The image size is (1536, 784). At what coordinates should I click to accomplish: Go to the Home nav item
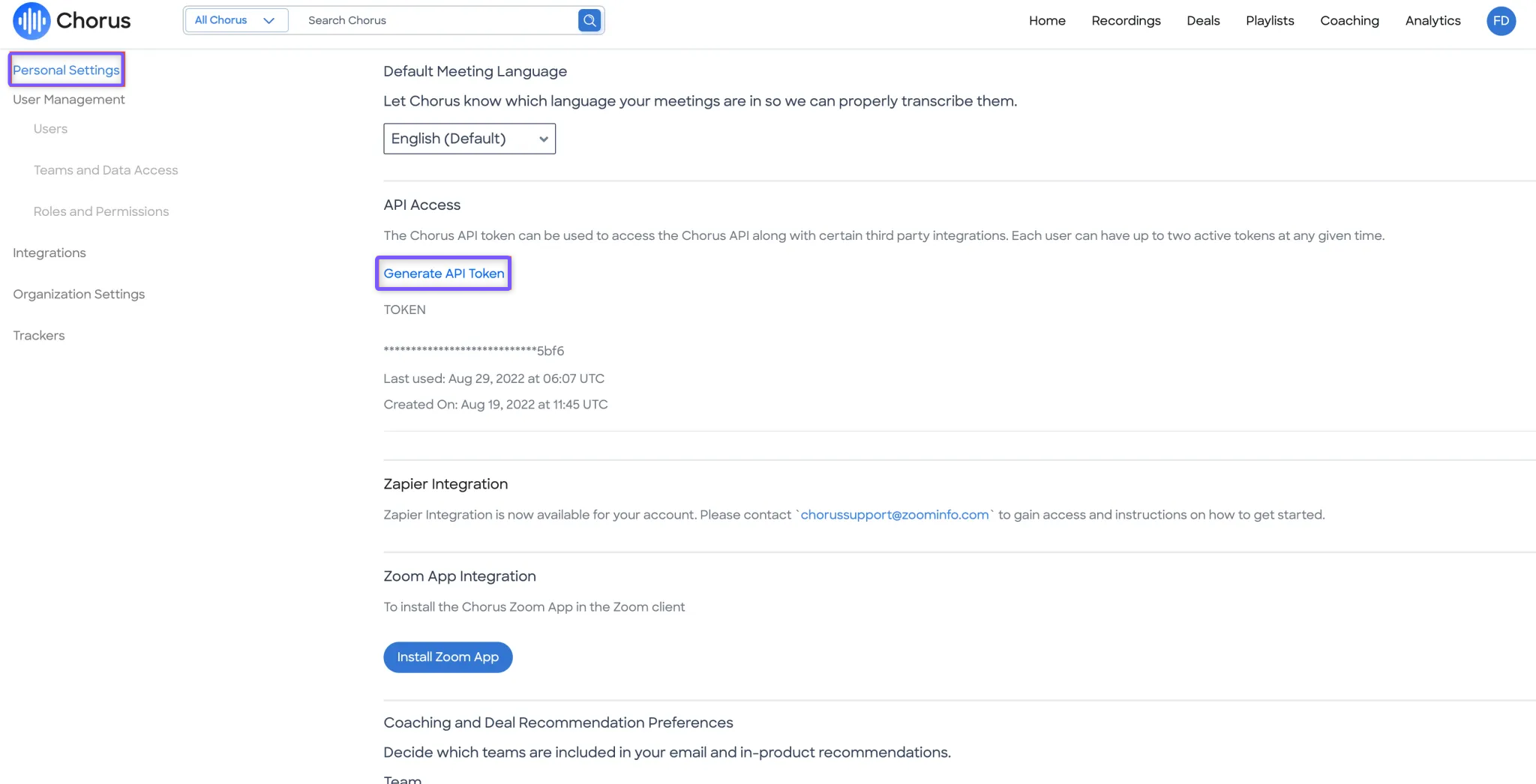coord(1047,20)
